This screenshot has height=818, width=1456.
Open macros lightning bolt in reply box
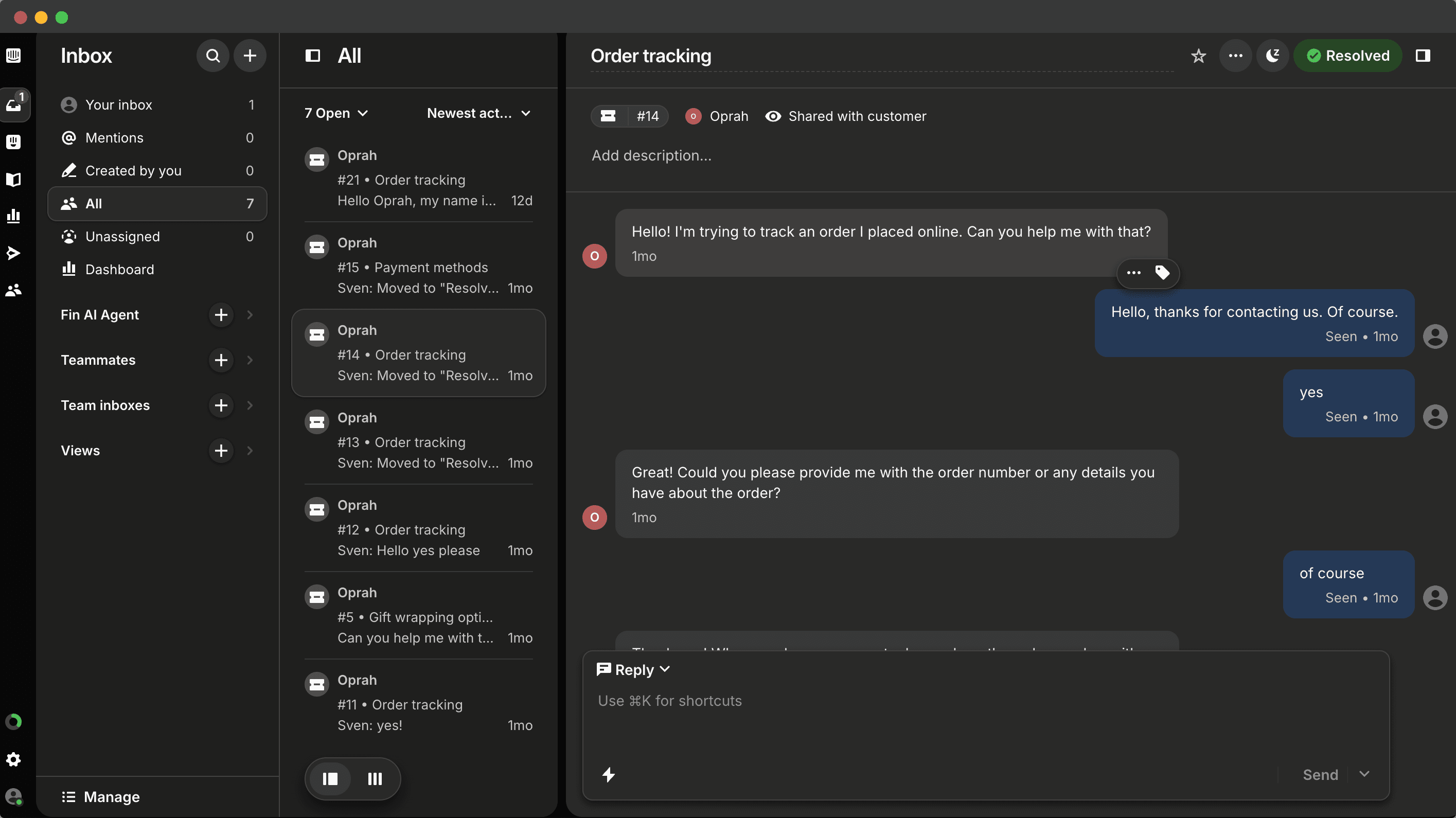tap(608, 774)
